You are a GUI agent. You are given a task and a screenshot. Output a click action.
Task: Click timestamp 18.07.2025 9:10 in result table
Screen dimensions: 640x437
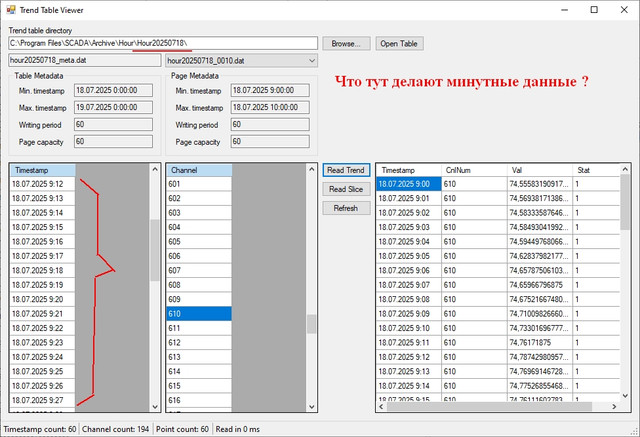[409, 328]
